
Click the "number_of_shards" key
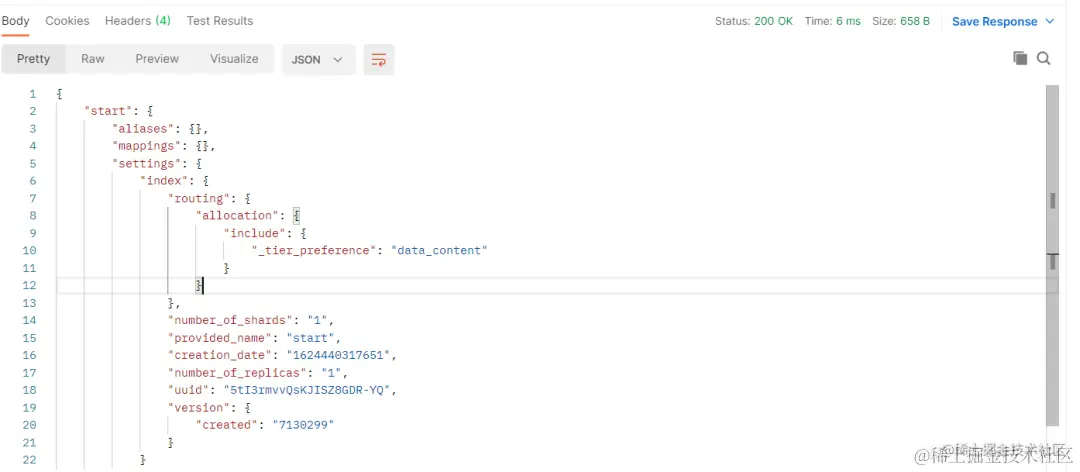[230, 320]
